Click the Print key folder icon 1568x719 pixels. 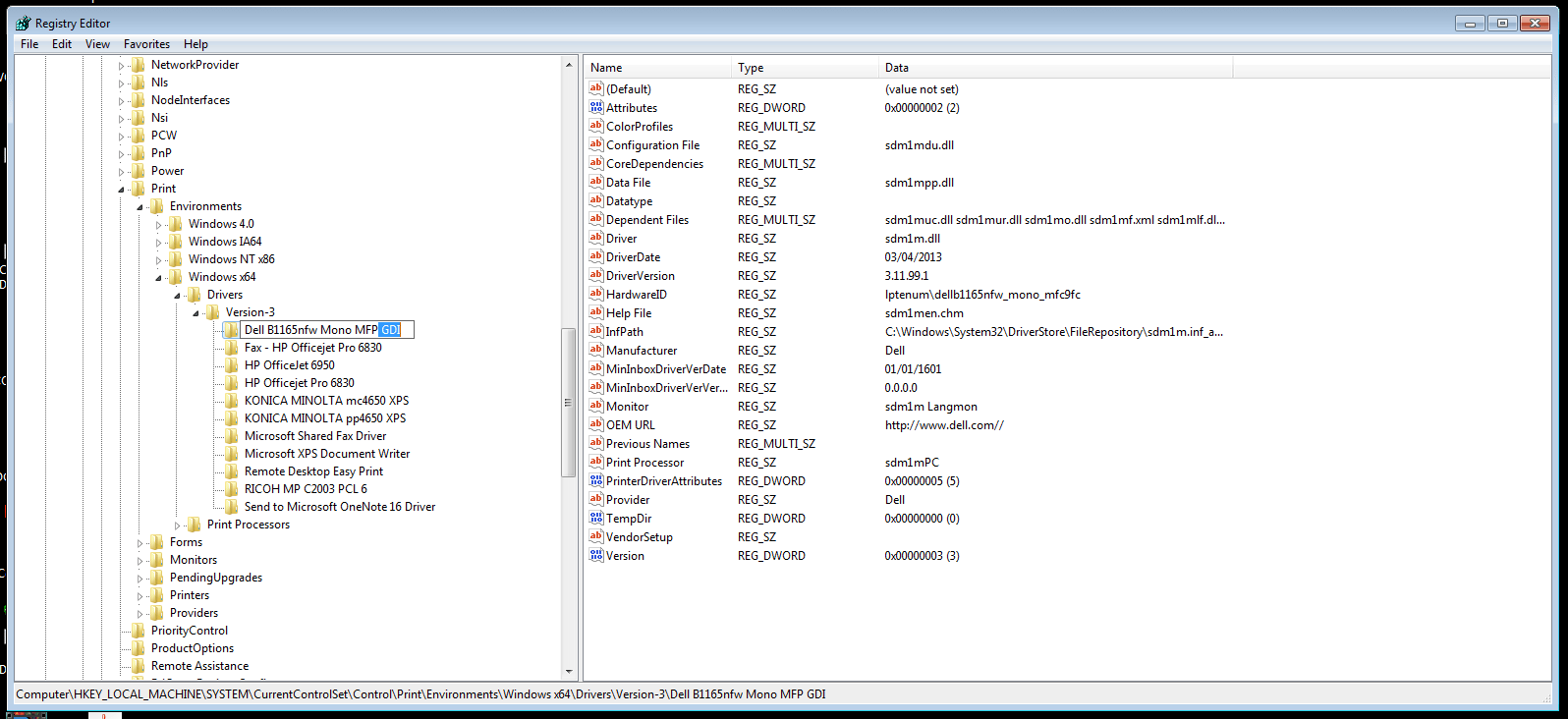pyautogui.click(x=139, y=189)
